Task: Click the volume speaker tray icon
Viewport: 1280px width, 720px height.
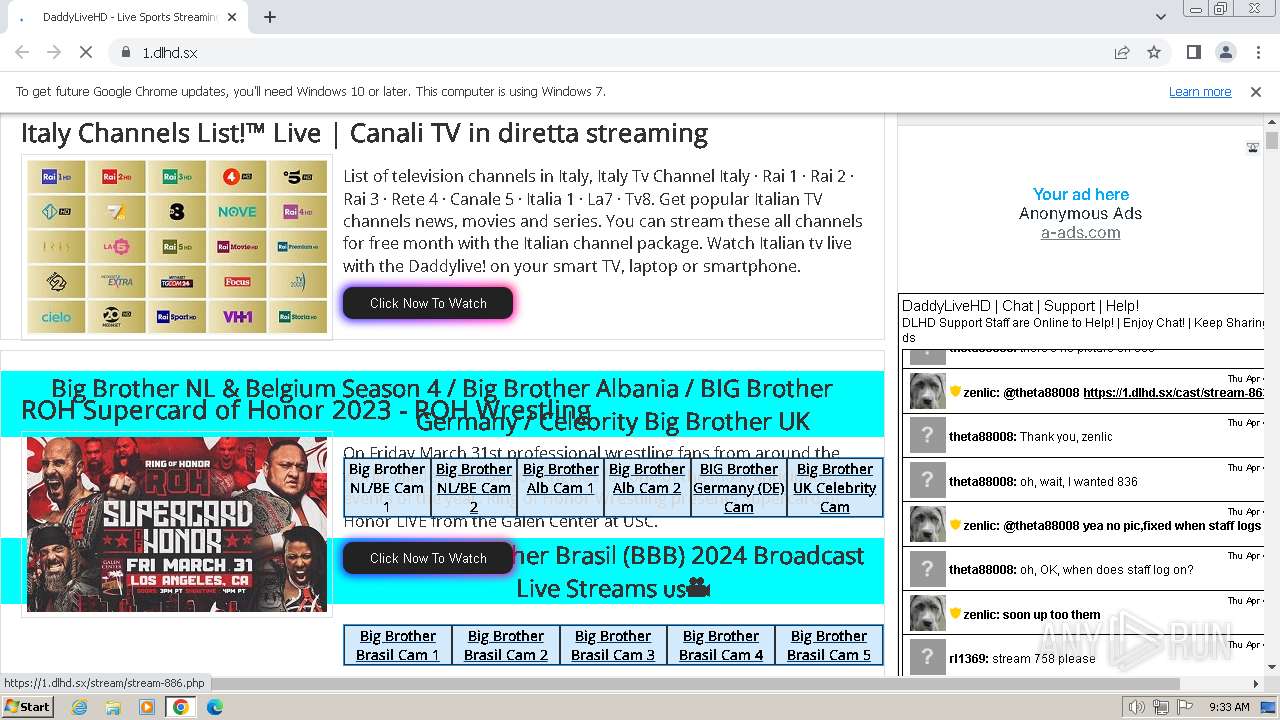Action: coord(1137,707)
